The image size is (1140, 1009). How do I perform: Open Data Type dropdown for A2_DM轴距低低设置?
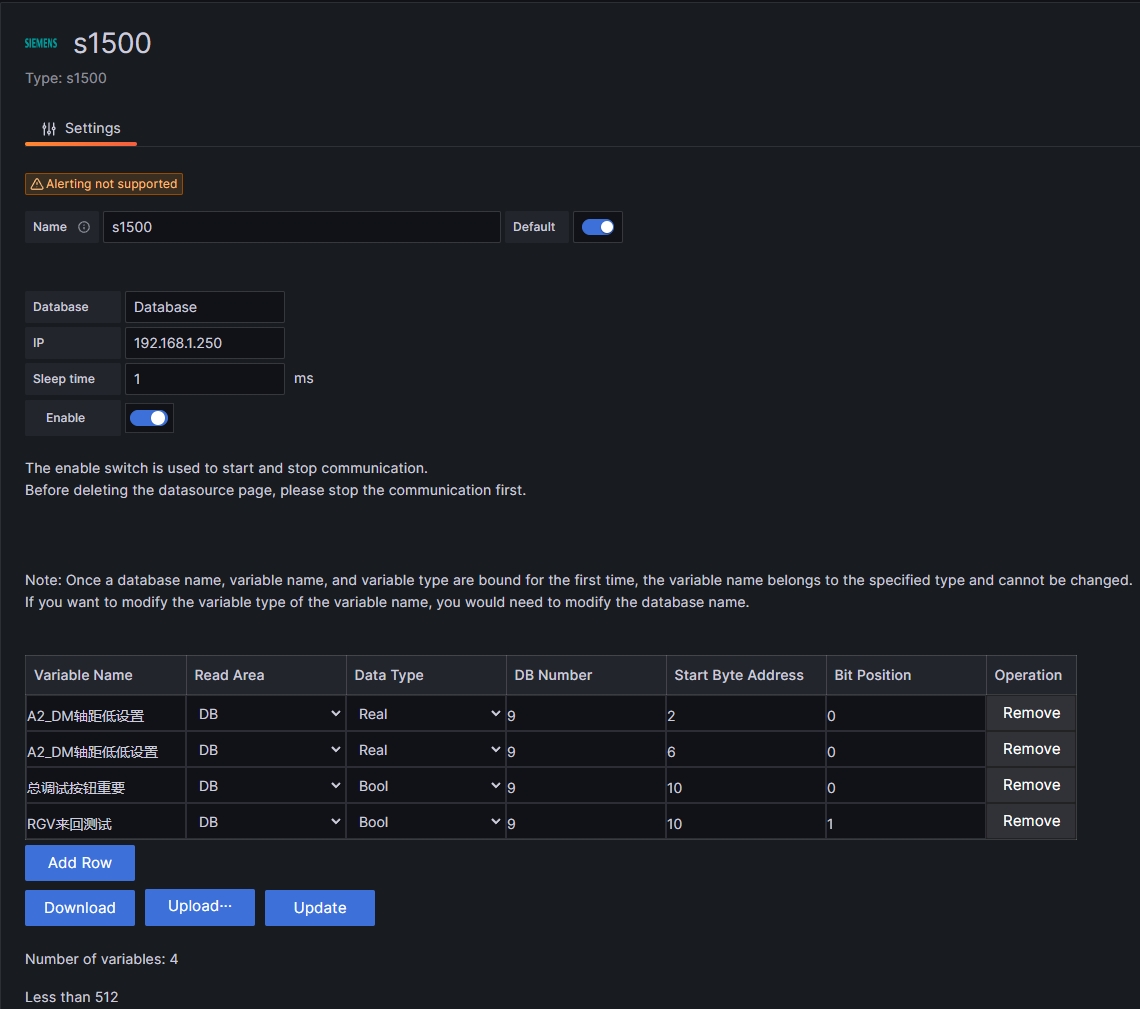tap(426, 750)
